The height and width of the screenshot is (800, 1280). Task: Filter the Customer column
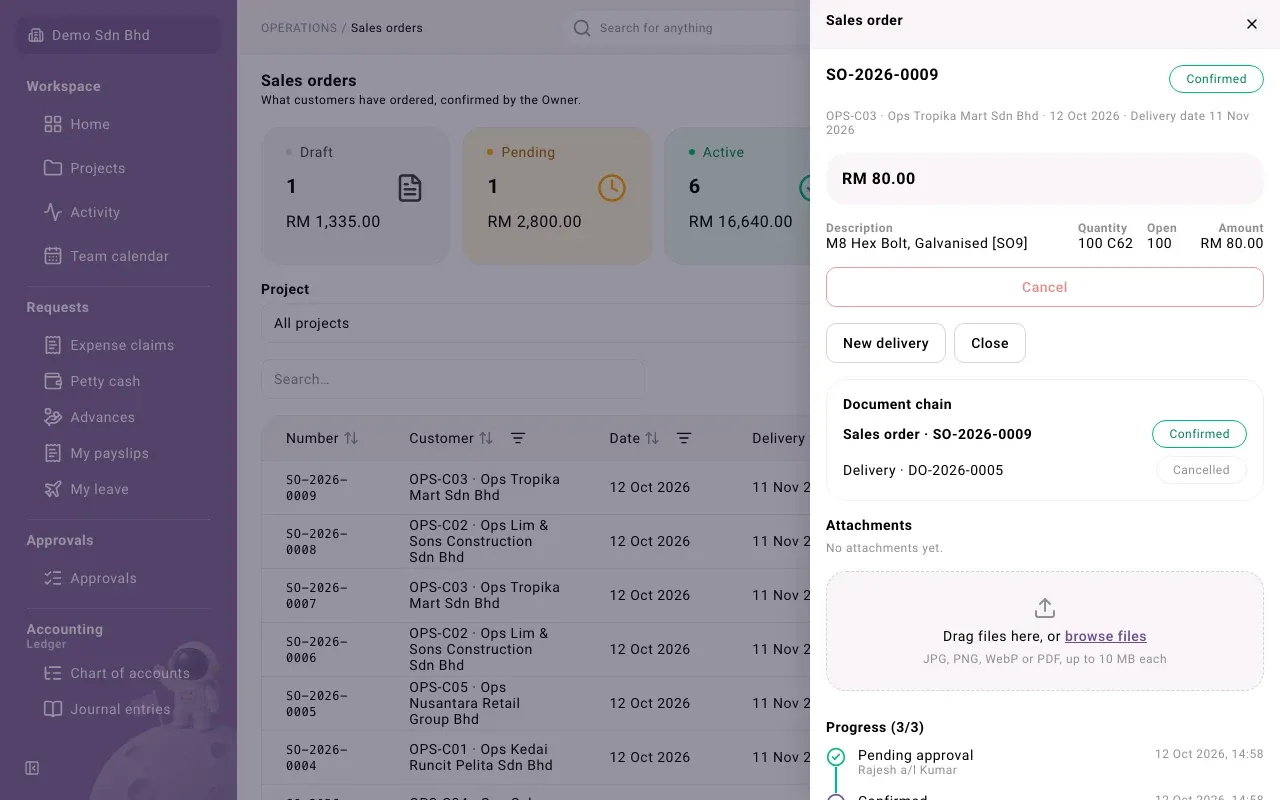[x=518, y=438]
